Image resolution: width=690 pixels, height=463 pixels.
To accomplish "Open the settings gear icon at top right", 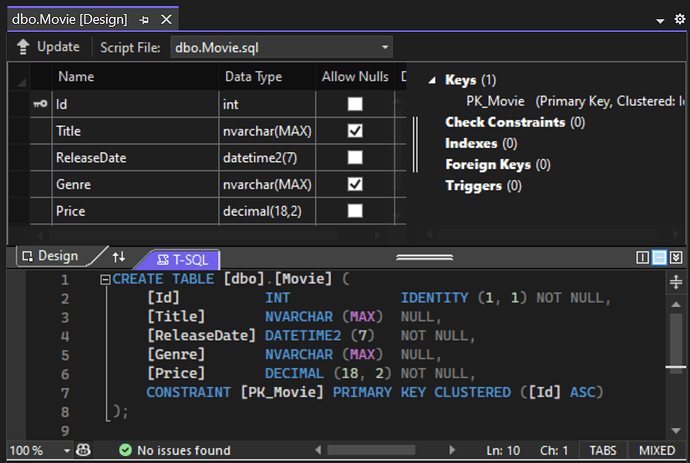I will [x=679, y=19].
